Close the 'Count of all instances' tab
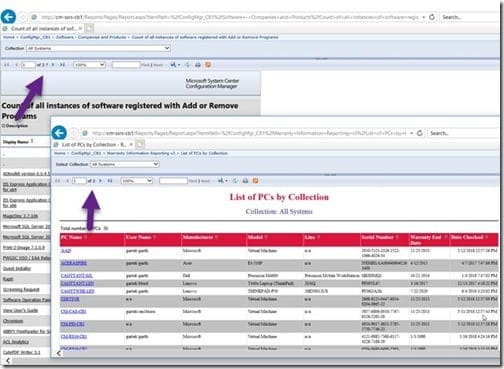Viewport: 504px width, 369px height. (x=80, y=29)
